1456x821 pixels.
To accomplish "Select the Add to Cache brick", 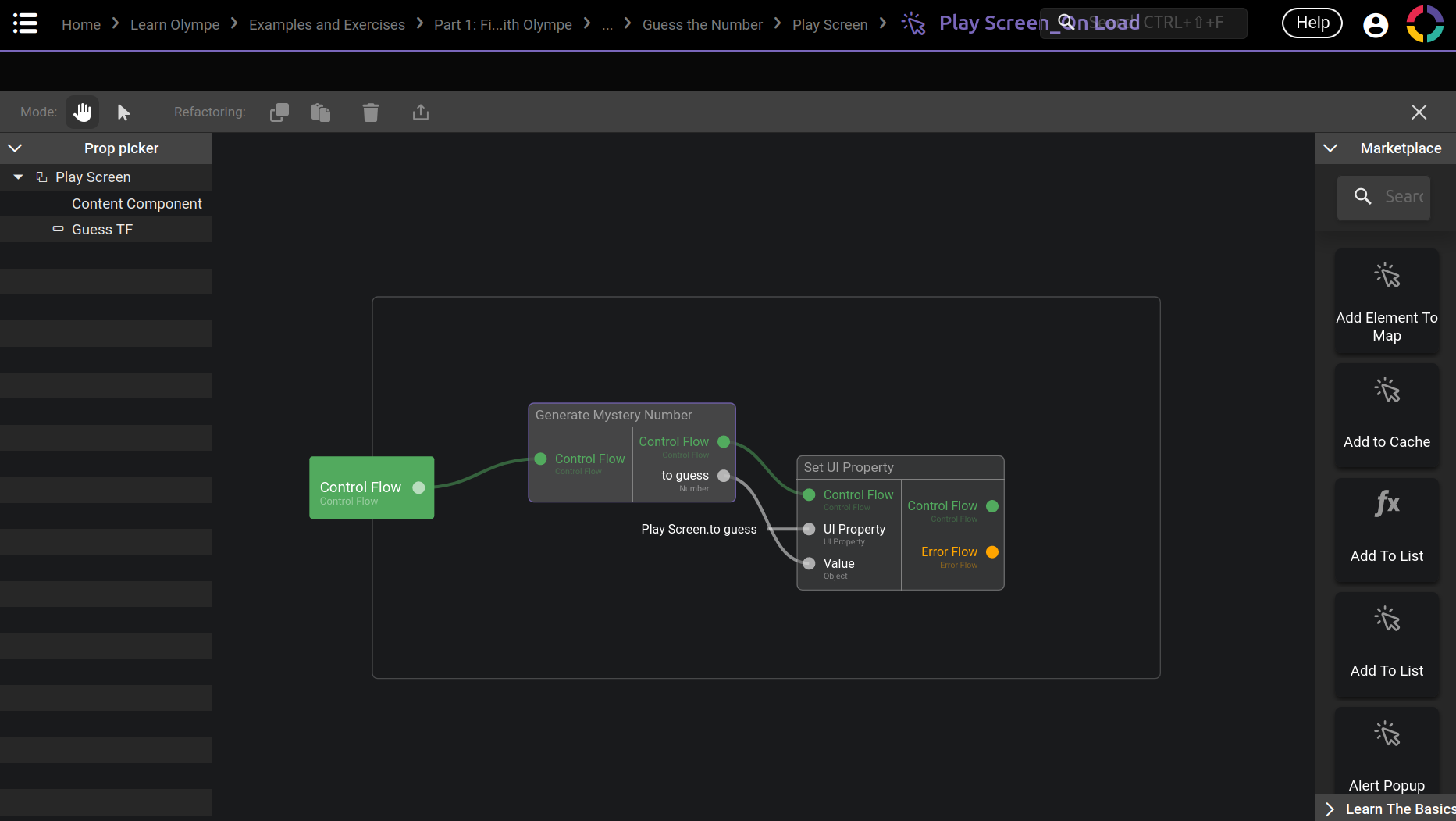I will coord(1387,416).
